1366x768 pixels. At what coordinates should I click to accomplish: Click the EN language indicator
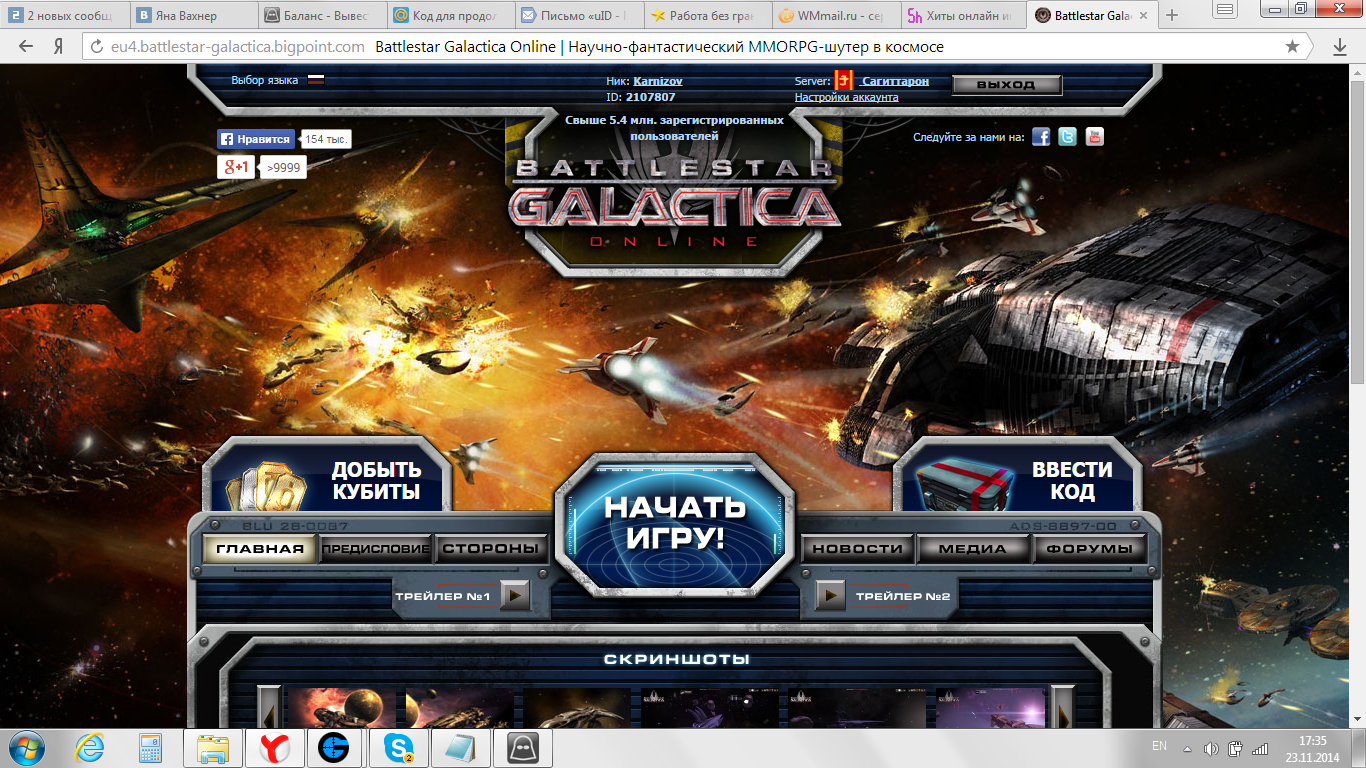(x=1159, y=747)
